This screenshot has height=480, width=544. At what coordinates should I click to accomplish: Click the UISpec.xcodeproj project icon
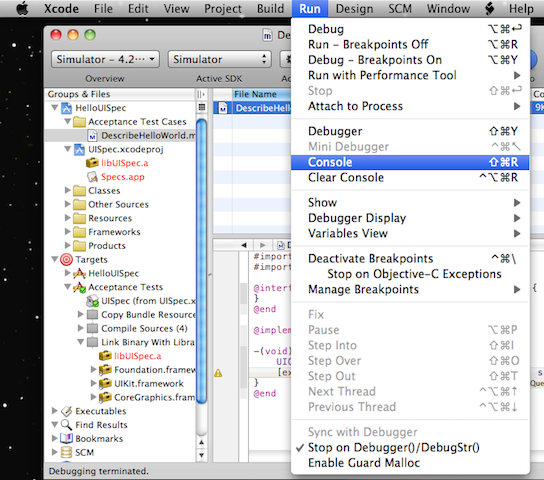point(79,149)
